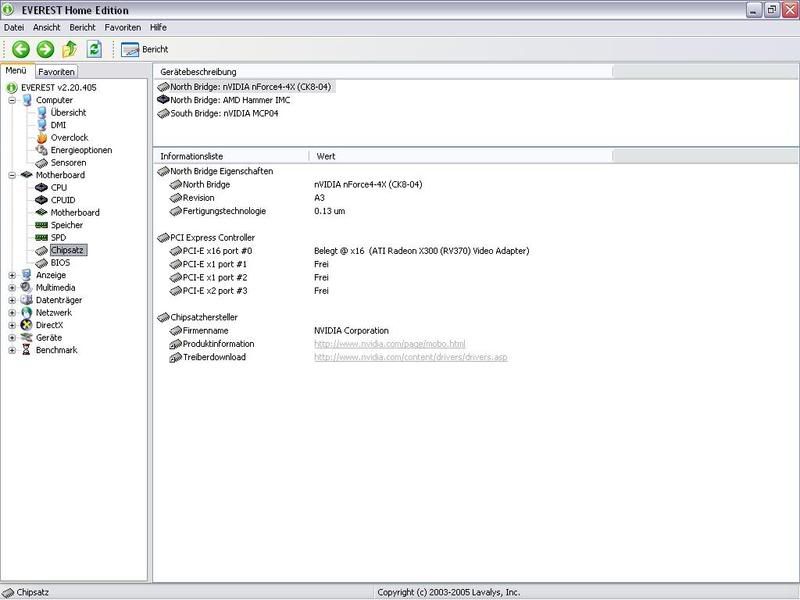Open the Ansicht menu

[46, 28]
